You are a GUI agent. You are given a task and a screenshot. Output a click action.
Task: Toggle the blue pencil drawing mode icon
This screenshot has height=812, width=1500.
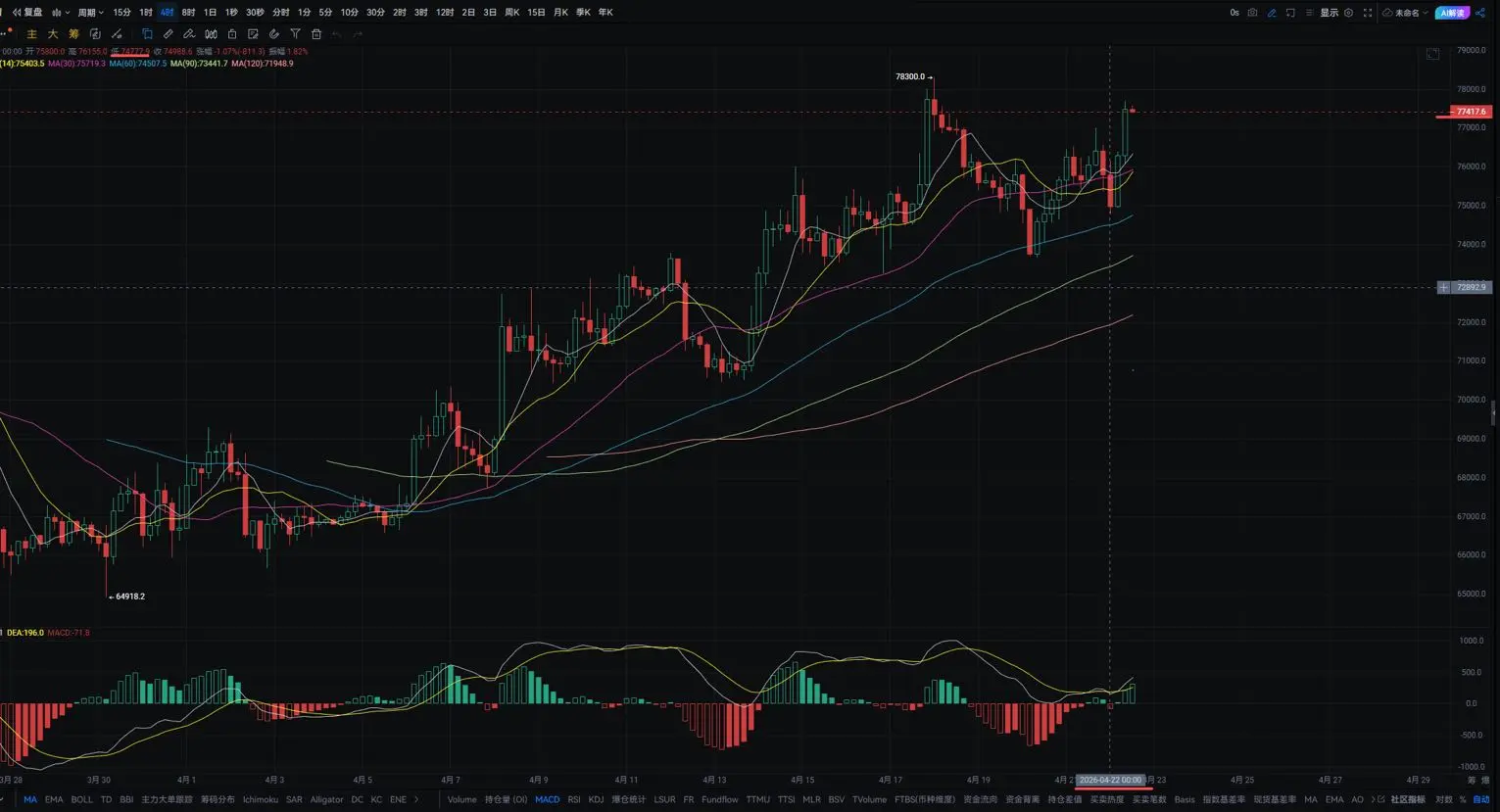[1272, 13]
